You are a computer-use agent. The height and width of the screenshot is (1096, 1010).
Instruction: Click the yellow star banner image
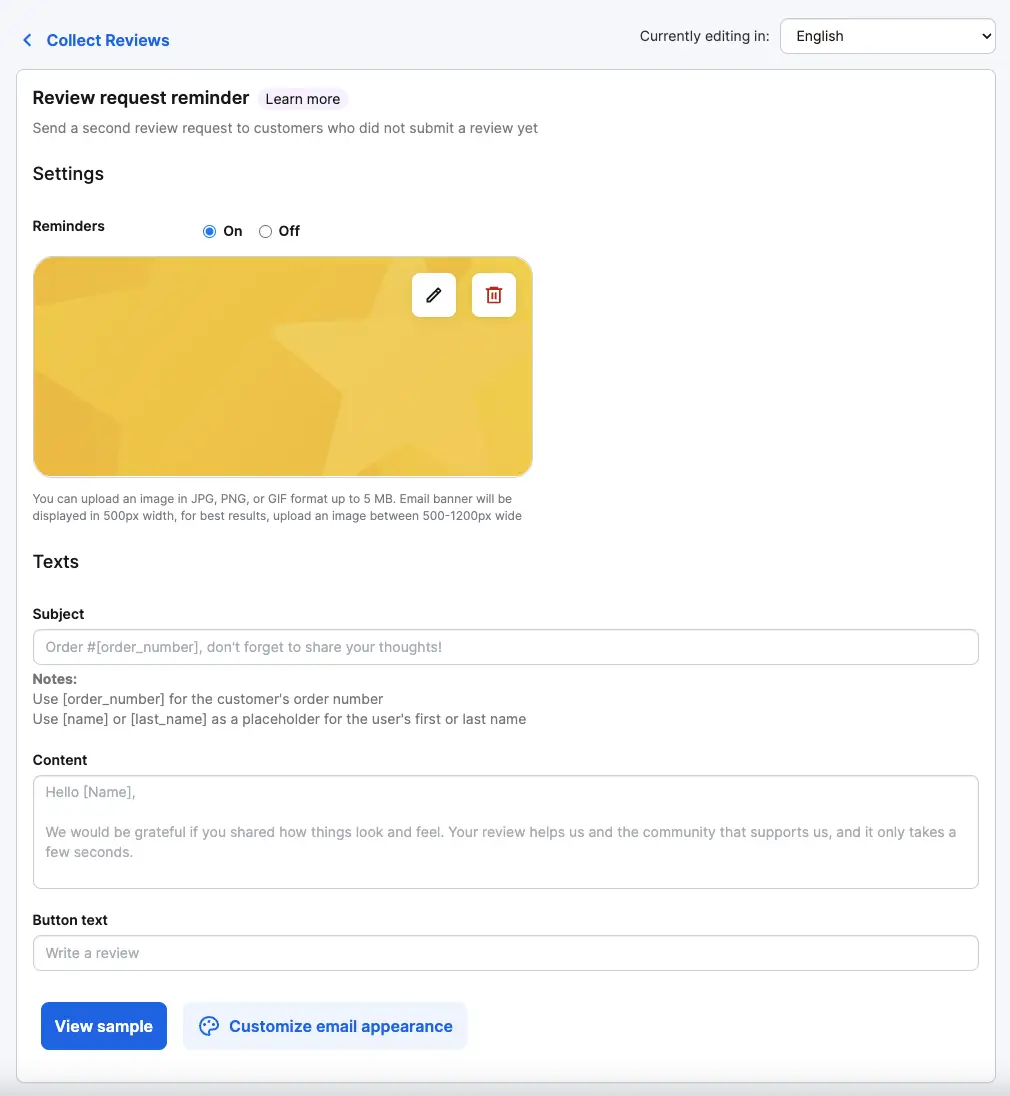282,366
